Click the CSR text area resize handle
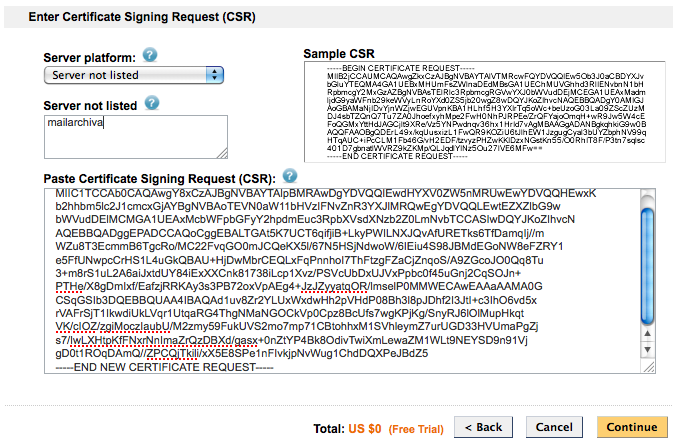Screen dimensions: 673x442 pos(649,367)
